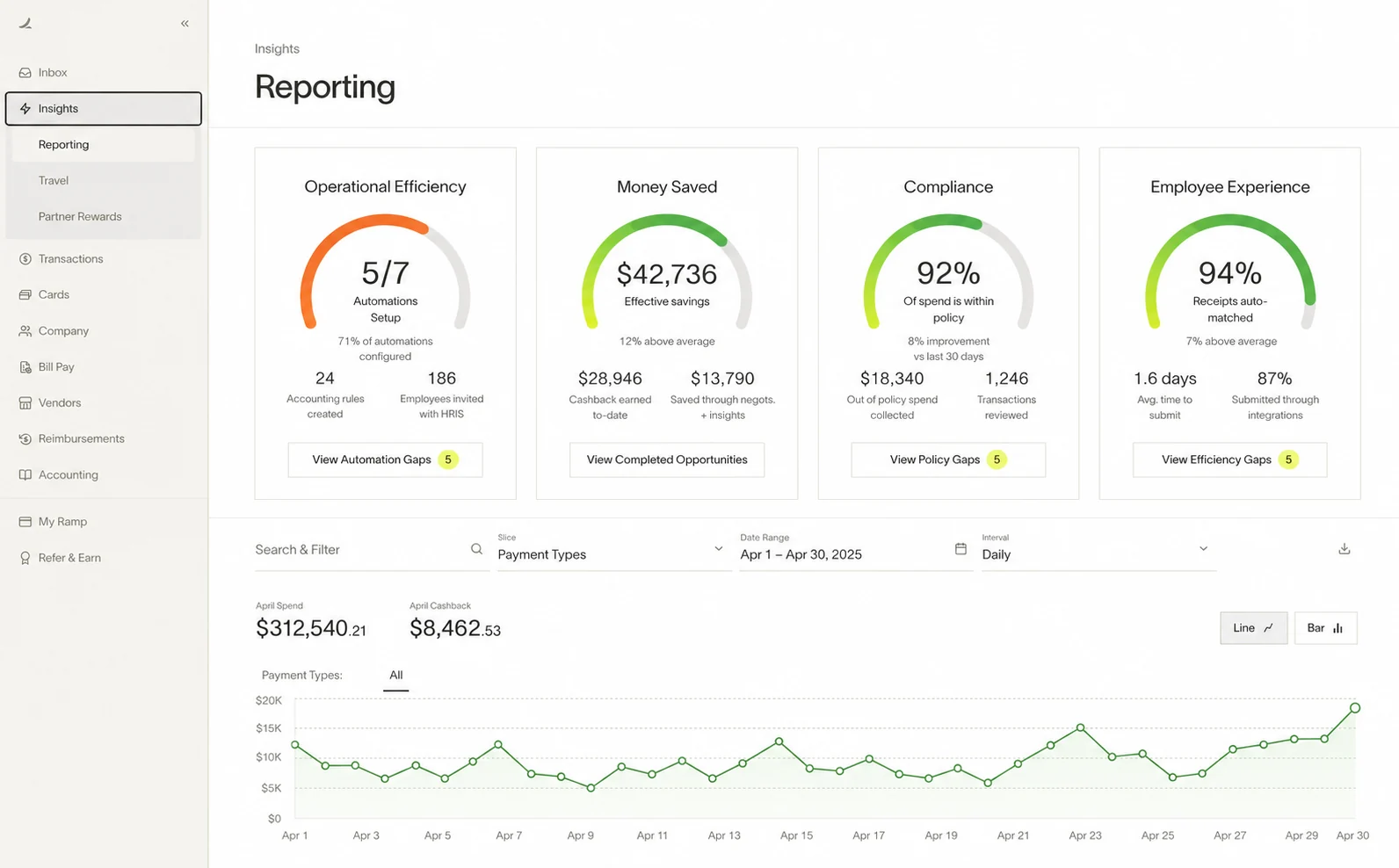Go to Vendors page
Screen dimensions: 1399x868
pyautogui.click(x=104, y=403)
